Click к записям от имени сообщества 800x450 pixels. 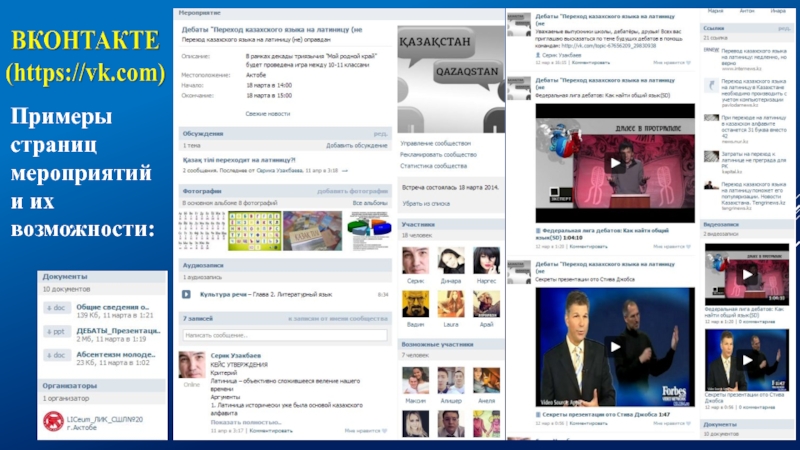[338, 318]
